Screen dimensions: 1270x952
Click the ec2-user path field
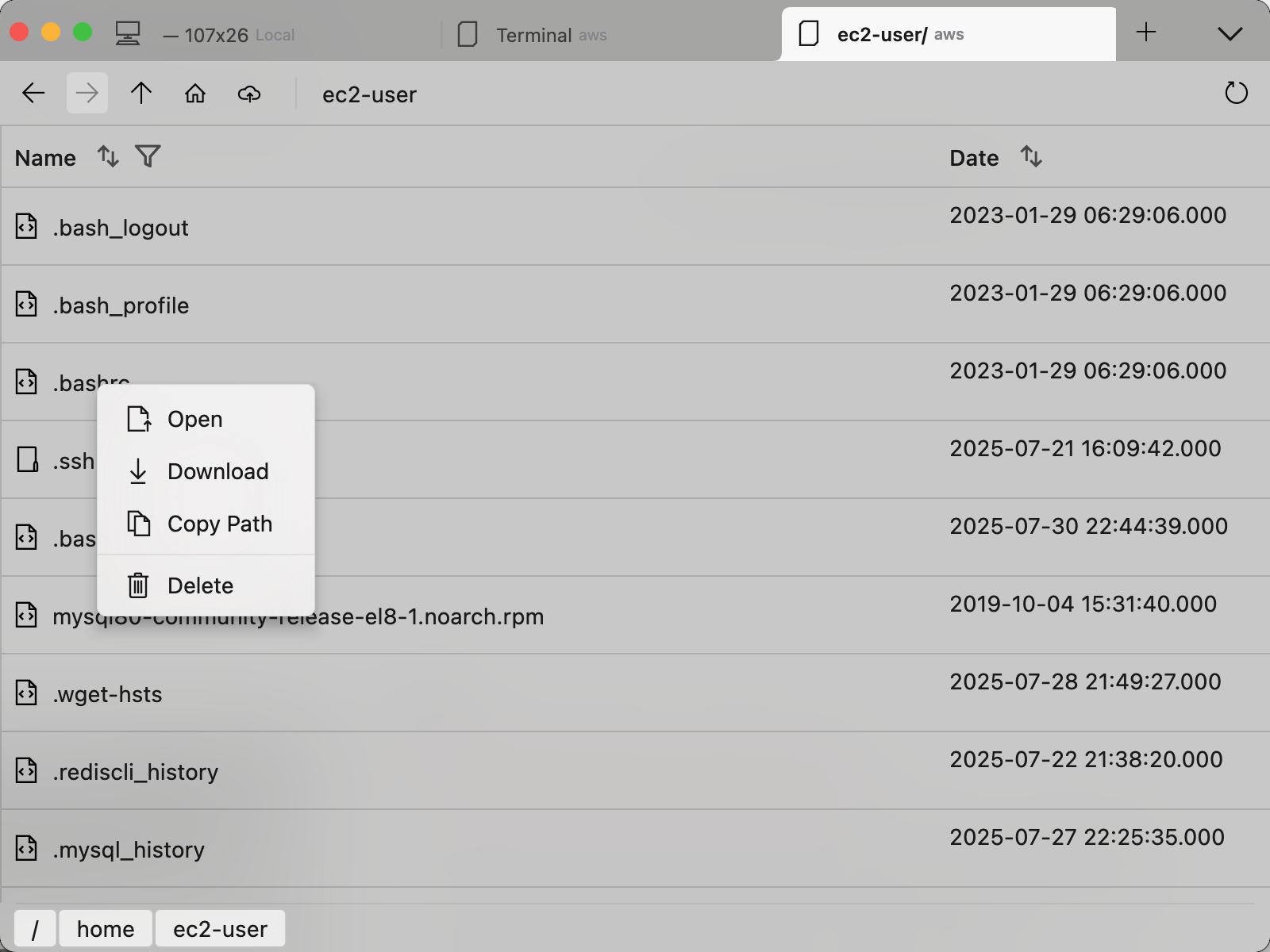pos(369,94)
